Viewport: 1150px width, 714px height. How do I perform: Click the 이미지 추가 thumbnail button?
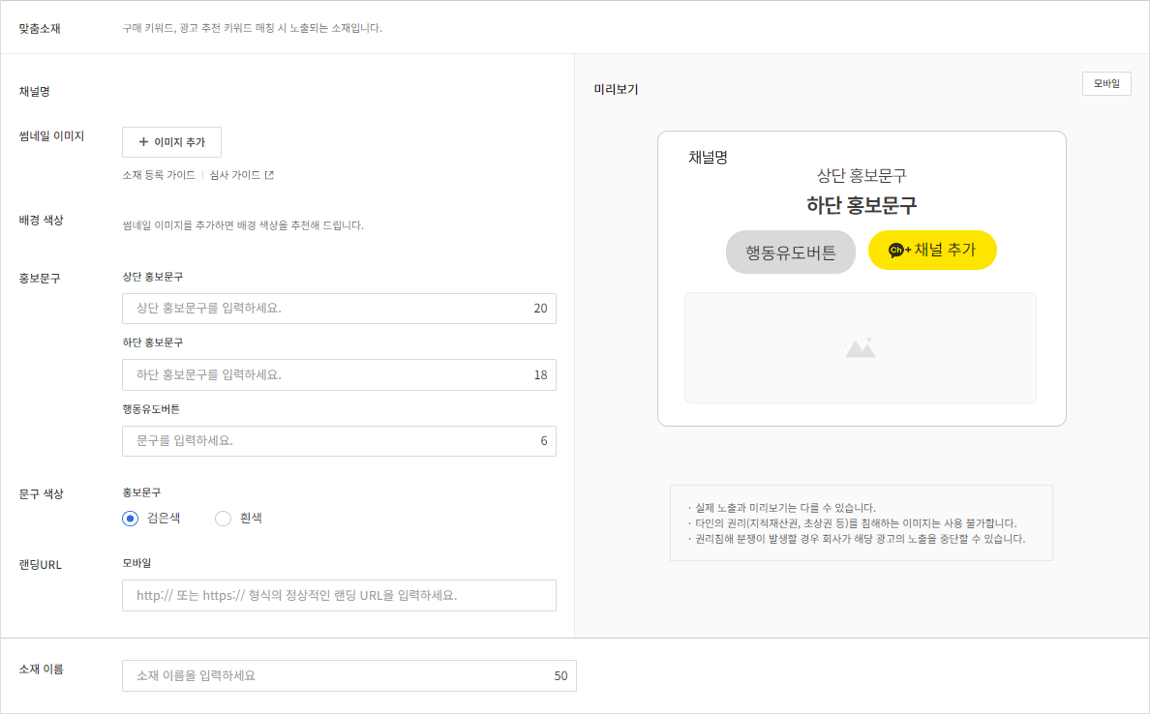click(x=171, y=142)
